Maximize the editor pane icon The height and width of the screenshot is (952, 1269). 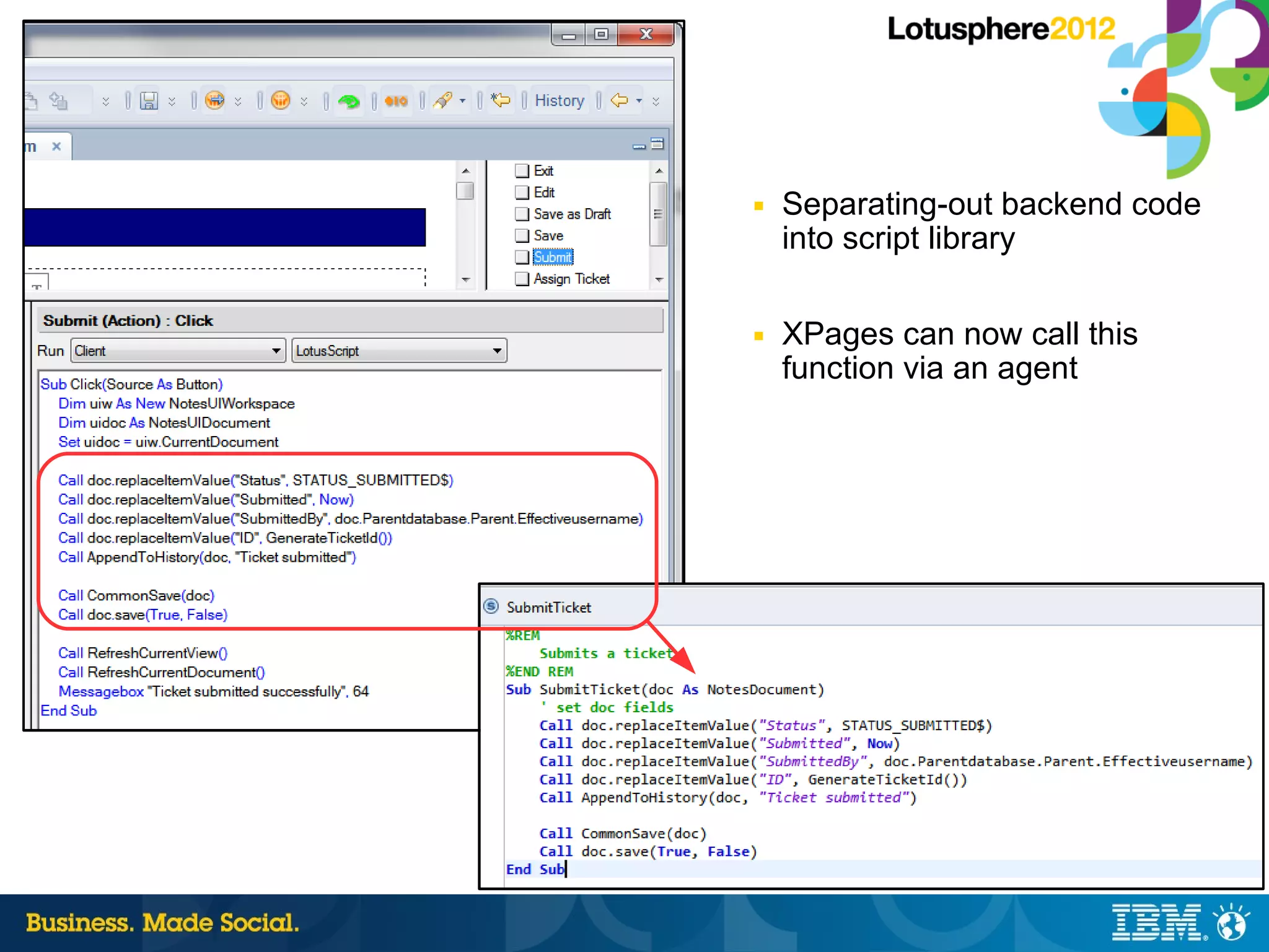pyautogui.click(x=657, y=144)
